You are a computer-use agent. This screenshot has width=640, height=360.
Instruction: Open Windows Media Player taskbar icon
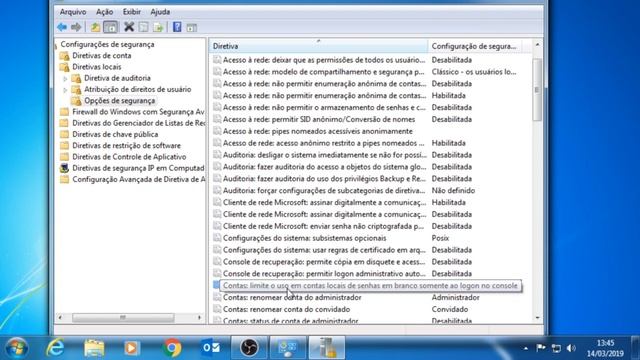pos(131,348)
